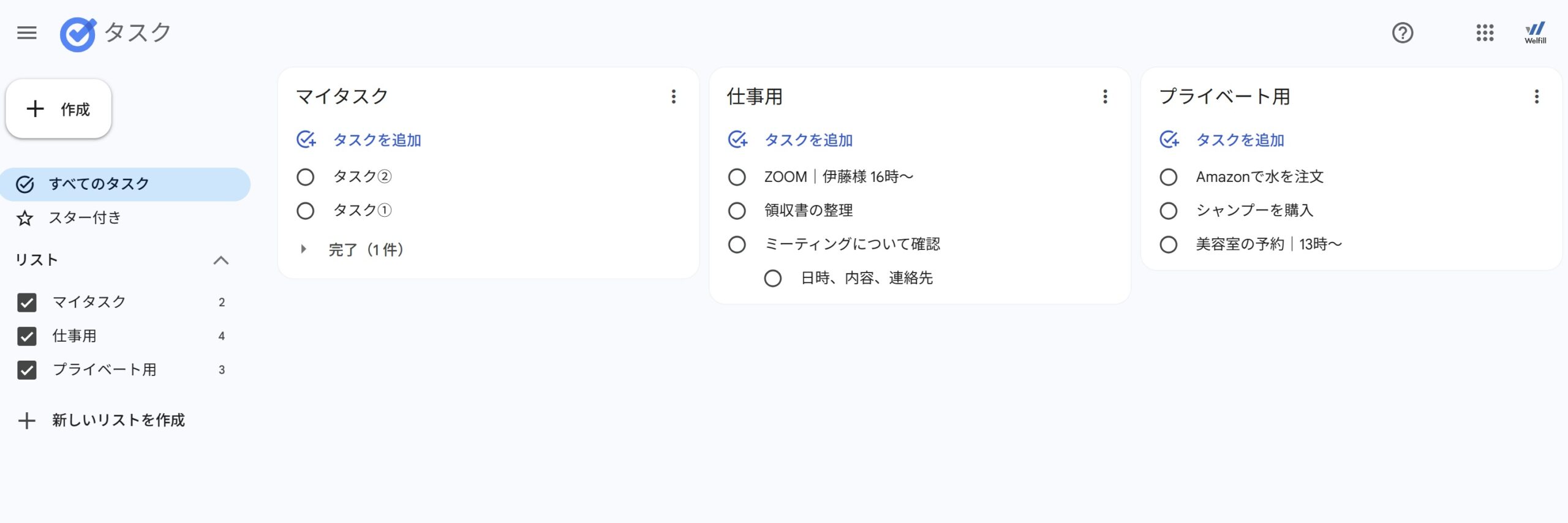Open the main hamburger menu
Image resolution: width=1568 pixels, height=523 pixels.
[27, 32]
